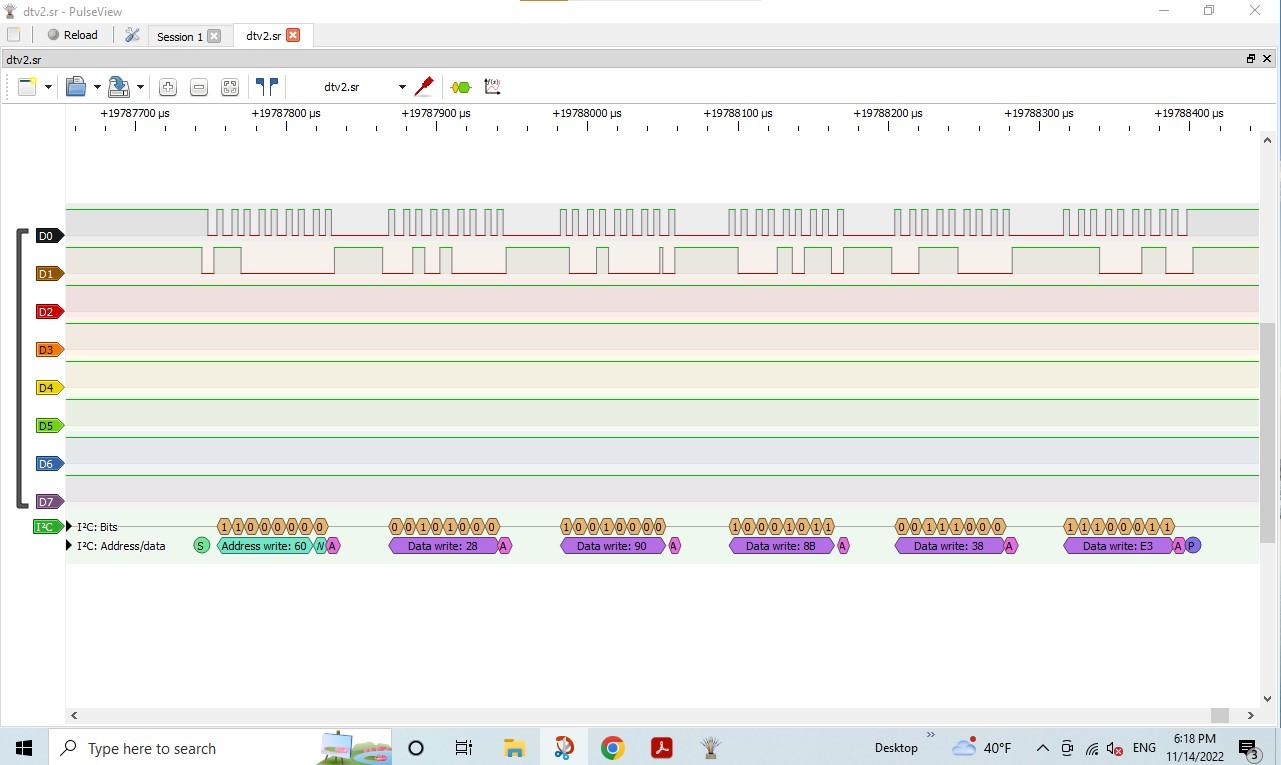Image resolution: width=1281 pixels, height=765 pixels.
Task: Click the horizontal scrollbar left arrow
Action: click(x=73, y=715)
